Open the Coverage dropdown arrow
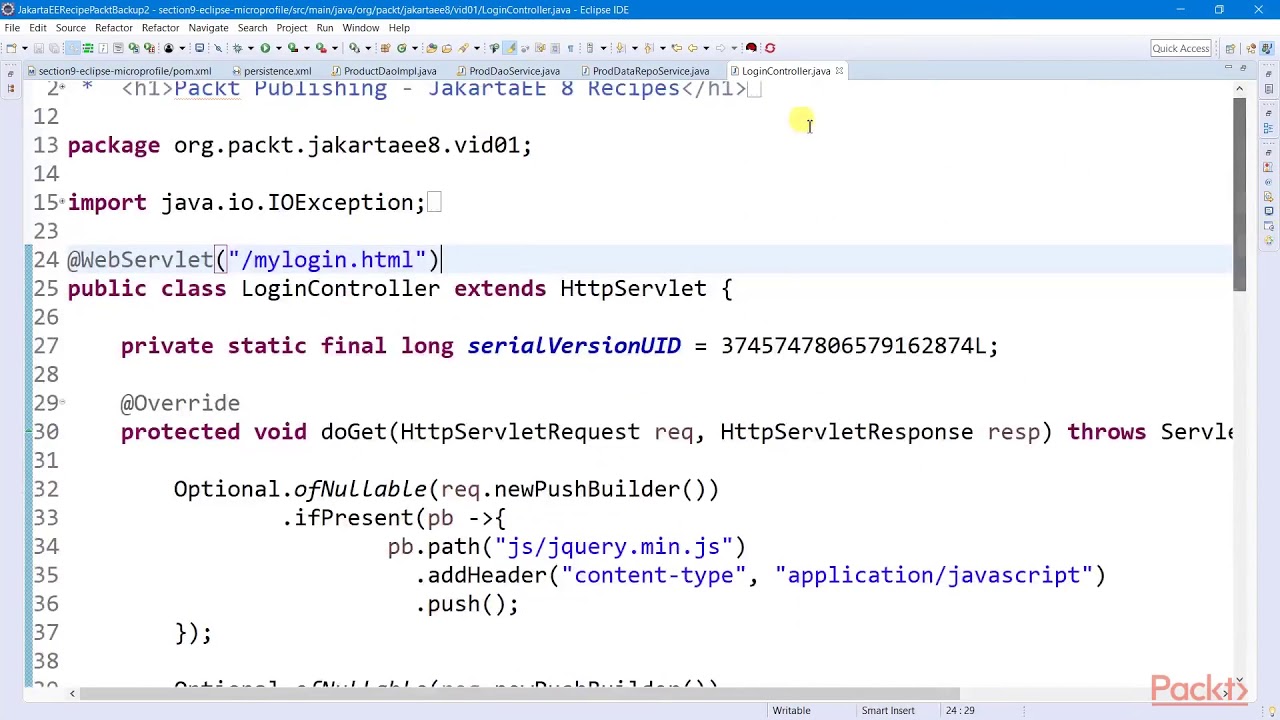 coord(307,48)
